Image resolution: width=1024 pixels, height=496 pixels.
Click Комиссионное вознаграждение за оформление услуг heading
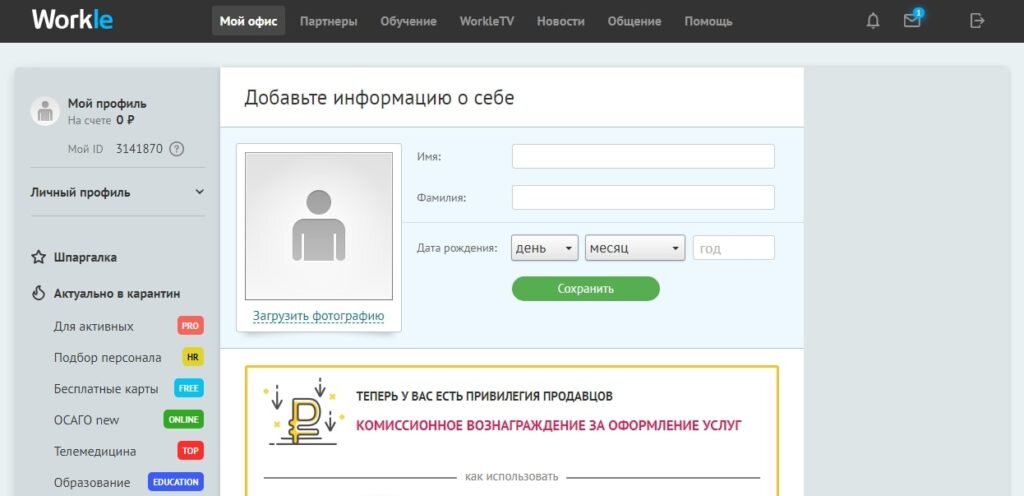(x=549, y=426)
